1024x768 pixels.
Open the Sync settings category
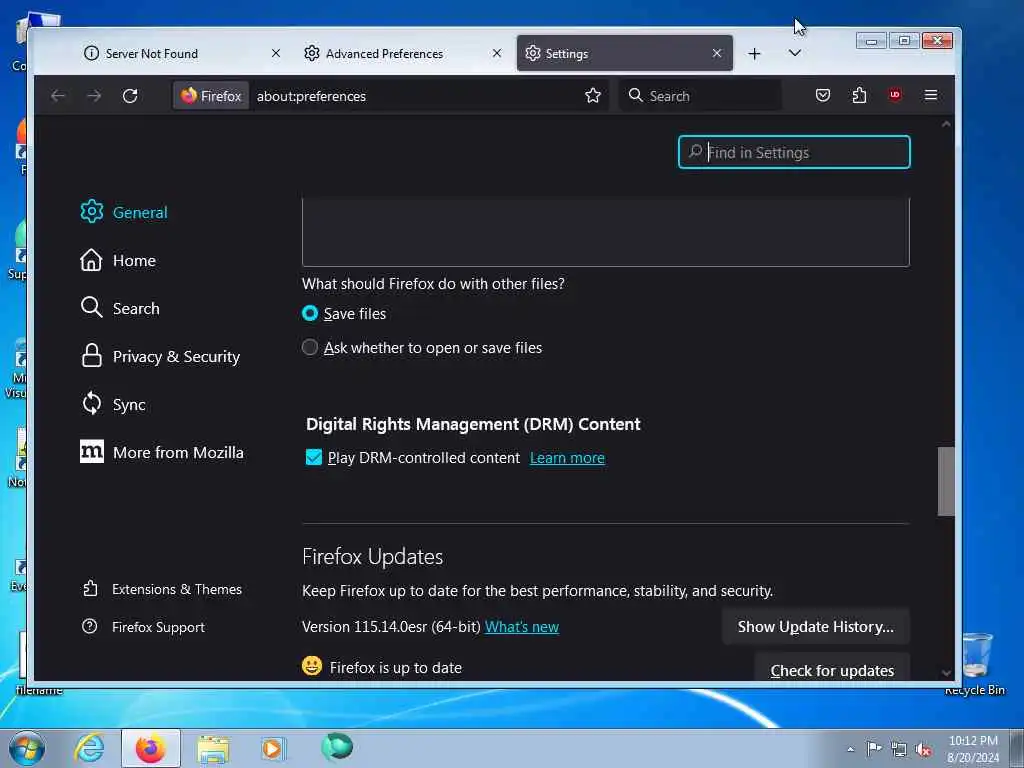(x=113, y=404)
